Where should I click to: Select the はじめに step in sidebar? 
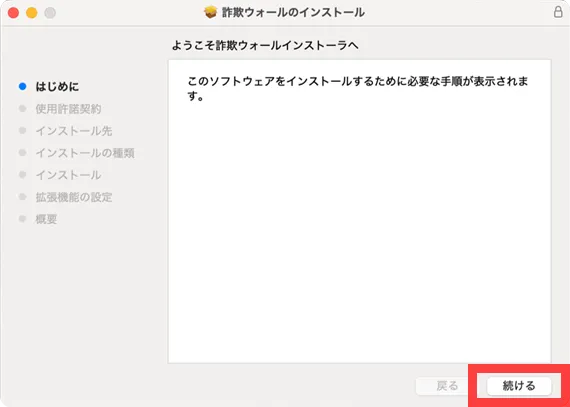tap(57, 86)
